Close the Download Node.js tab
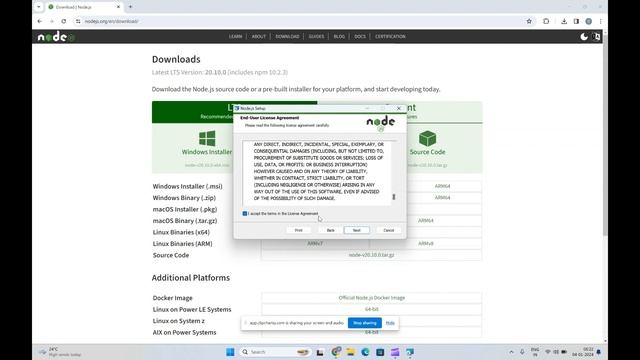This screenshot has width=640, height=360. pyautogui.click(x=118, y=7)
